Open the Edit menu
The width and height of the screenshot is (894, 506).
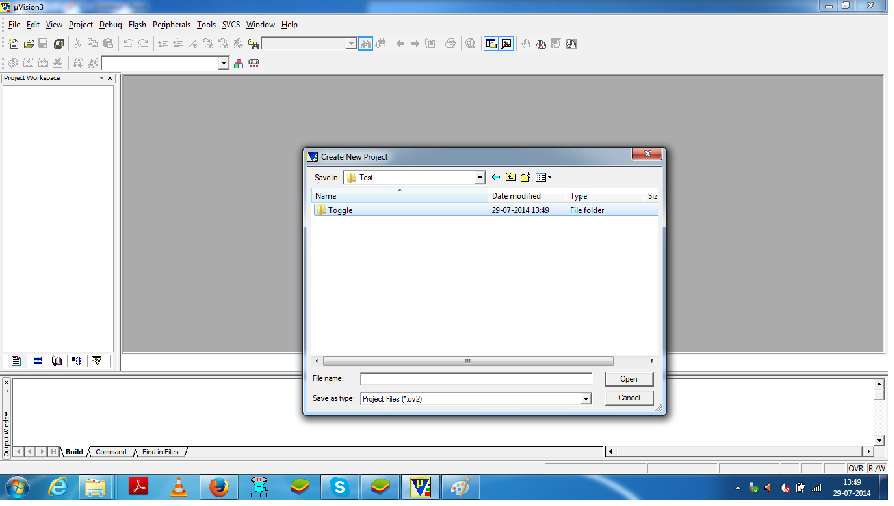coord(33,25)
